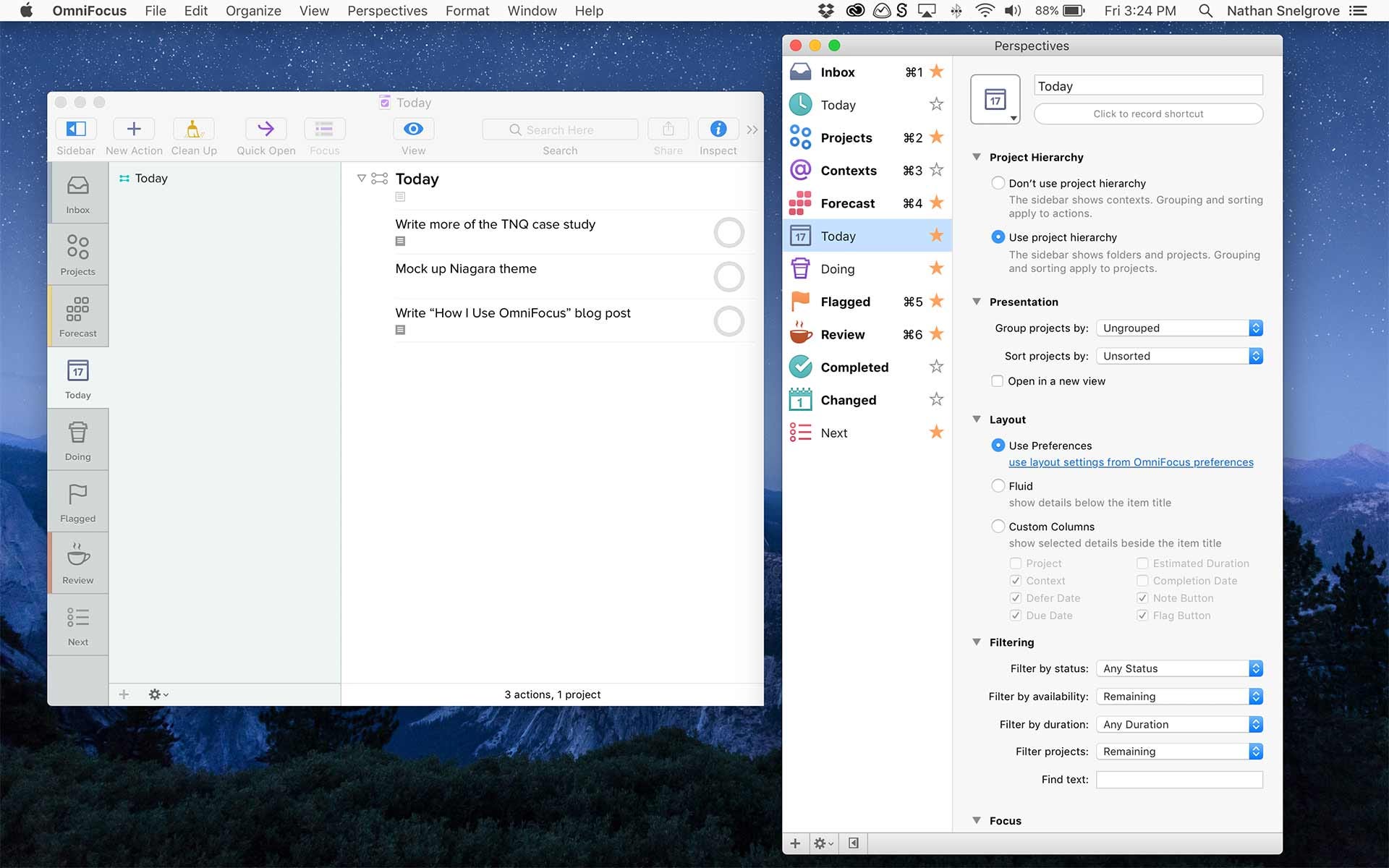Select Projects tab in main window sidebar

(78, 255)
